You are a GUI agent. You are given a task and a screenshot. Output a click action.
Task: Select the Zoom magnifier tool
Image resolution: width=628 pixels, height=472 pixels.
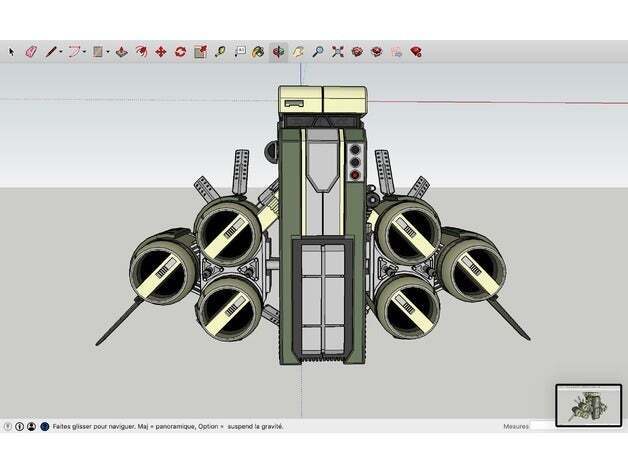pos(318,52)
